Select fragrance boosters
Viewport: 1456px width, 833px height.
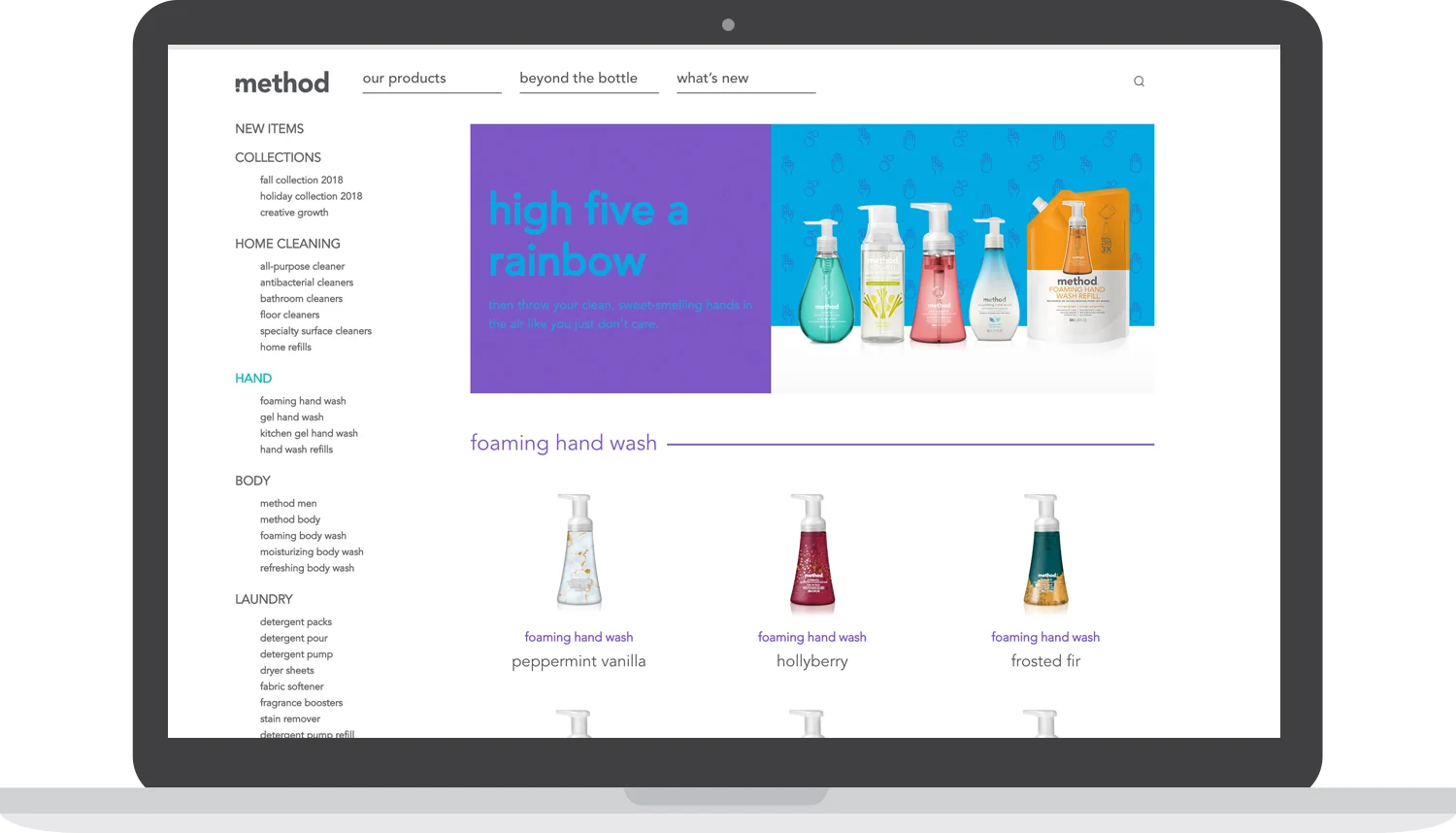pos(301,703)
